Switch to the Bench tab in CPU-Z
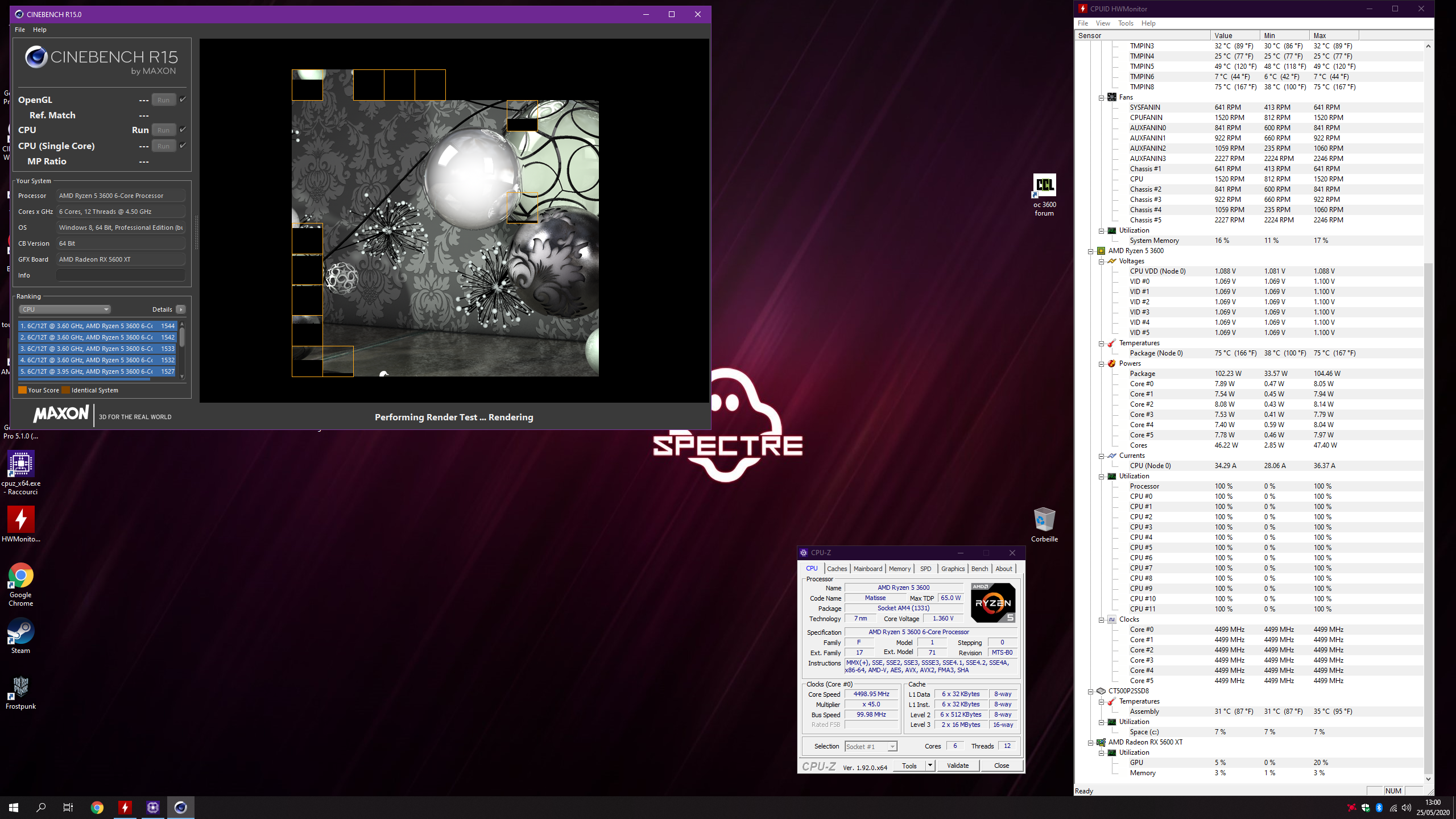This screenshot has width=1456, height=819. (979, 569)
